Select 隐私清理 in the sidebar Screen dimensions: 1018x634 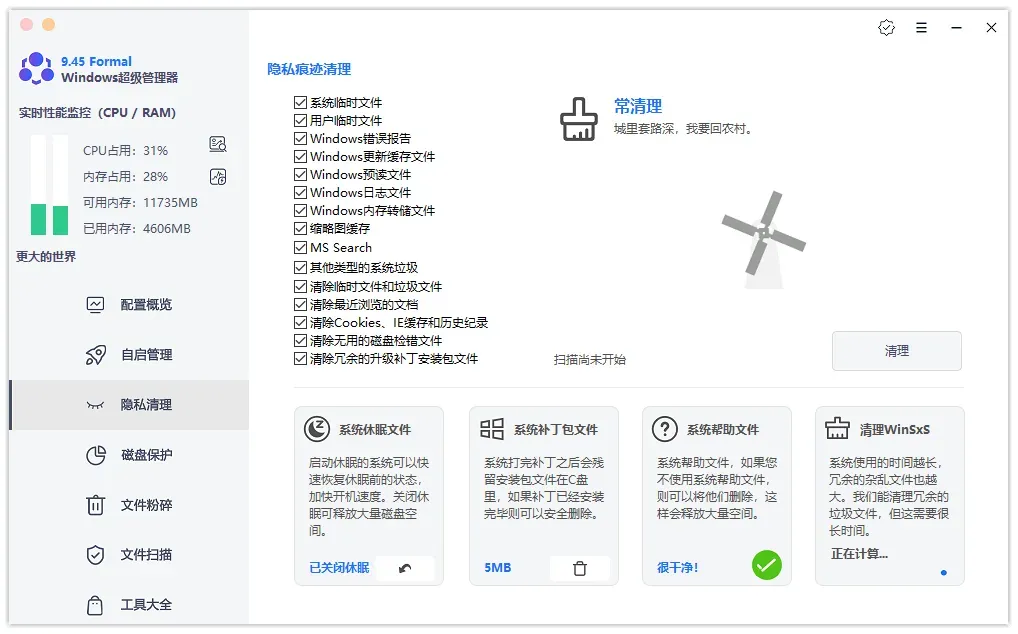coord(130,405)
